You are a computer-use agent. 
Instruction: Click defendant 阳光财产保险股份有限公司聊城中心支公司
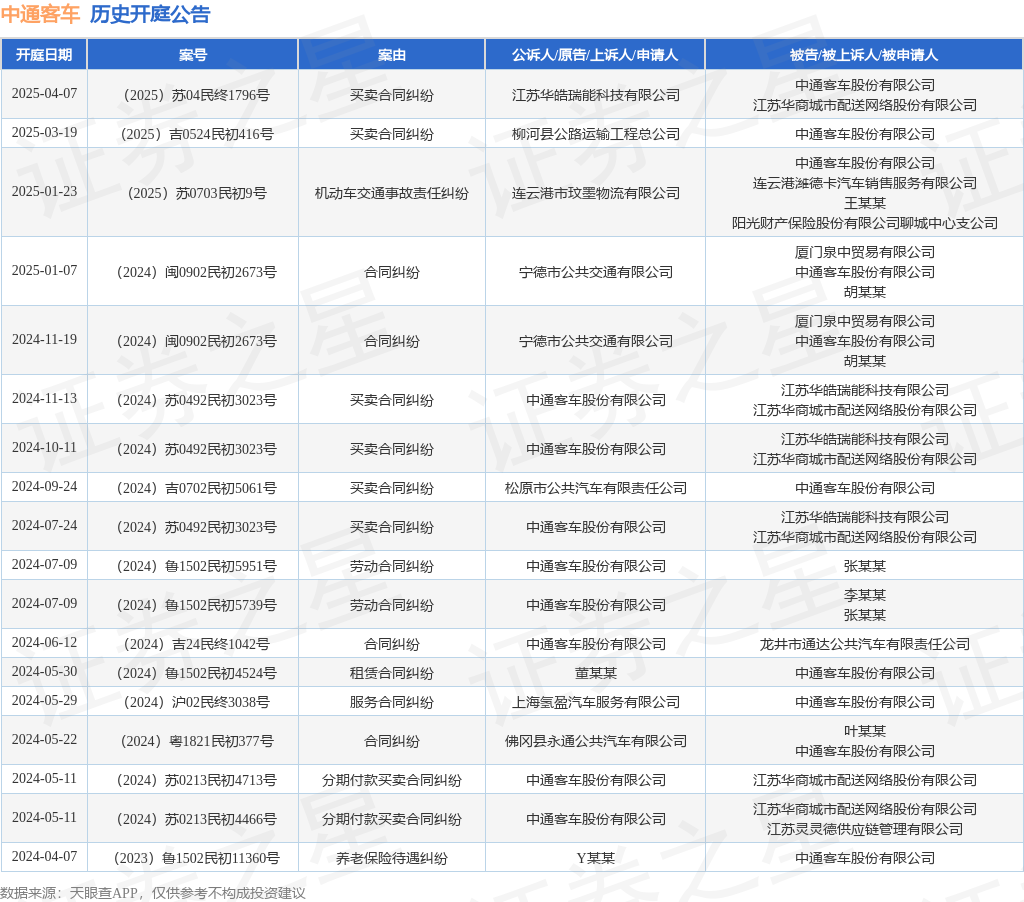865,223
